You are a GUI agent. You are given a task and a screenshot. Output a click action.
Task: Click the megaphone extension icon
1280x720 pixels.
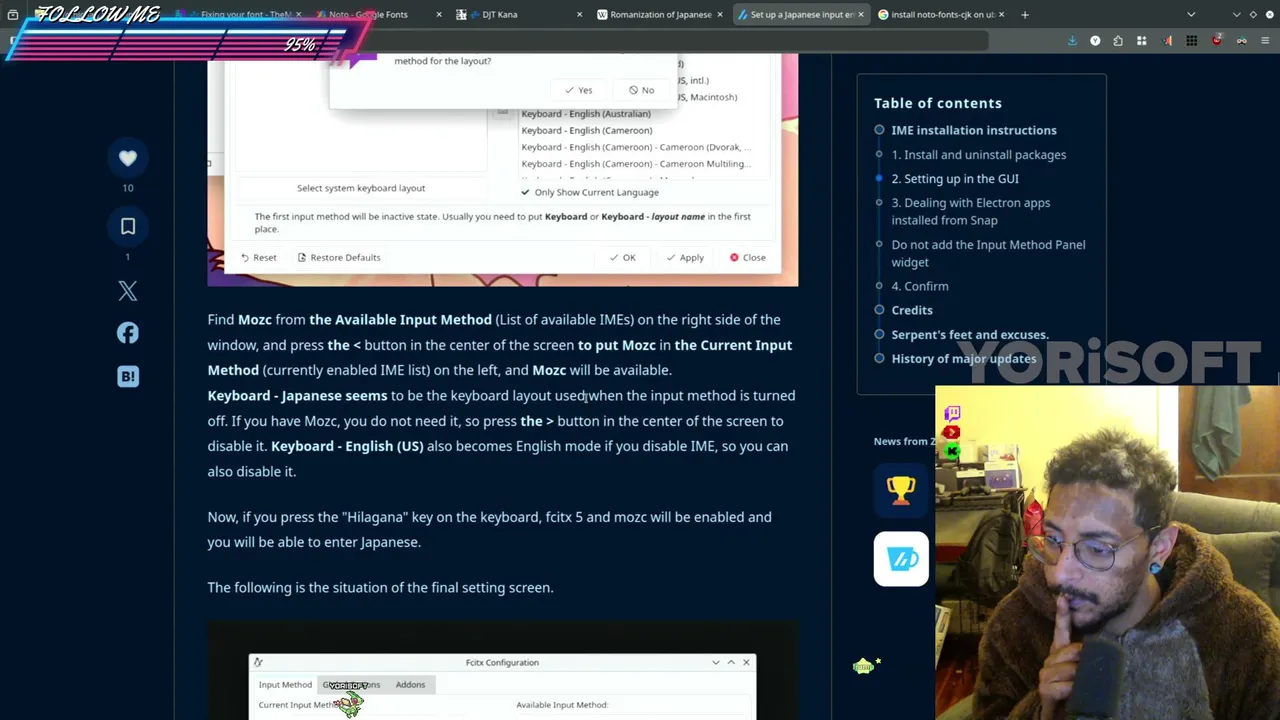click(1167, 41)
